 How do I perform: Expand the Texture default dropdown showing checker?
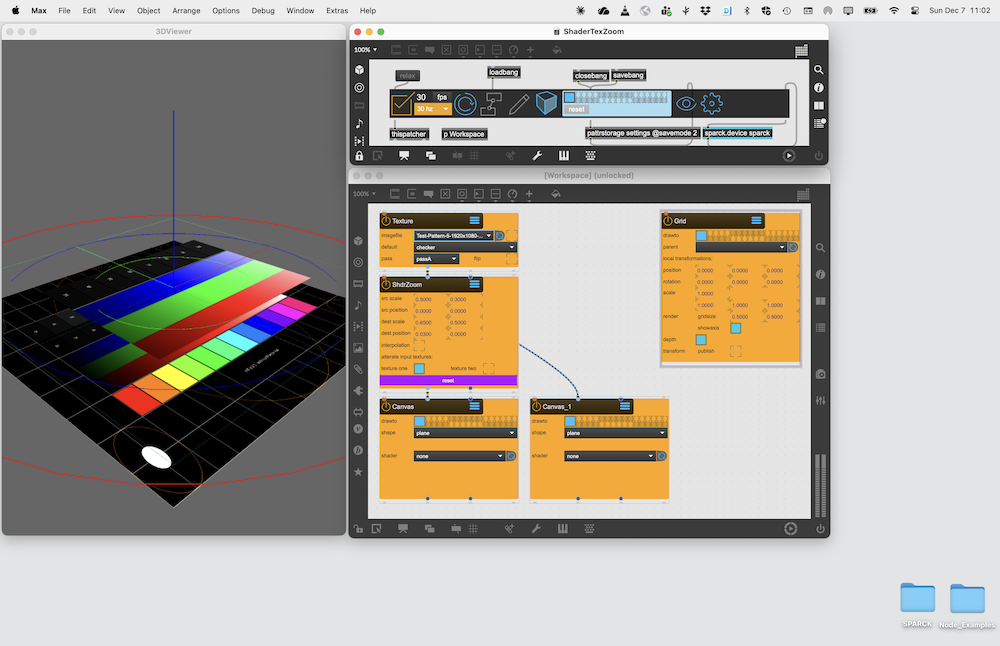465,247
